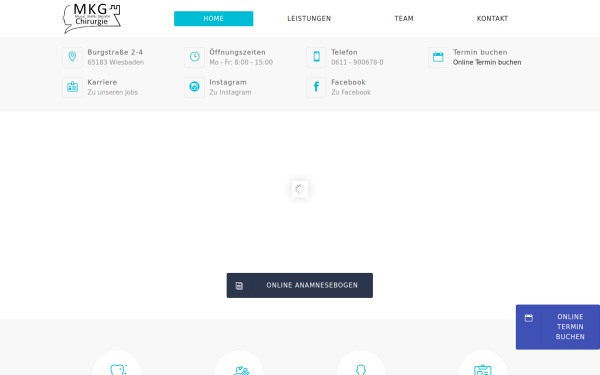This screenshot has height=375, width=600.
Task: Click the Mo - Fr: 8:00 - 15:00 text
Action: (x=241, y=62)
